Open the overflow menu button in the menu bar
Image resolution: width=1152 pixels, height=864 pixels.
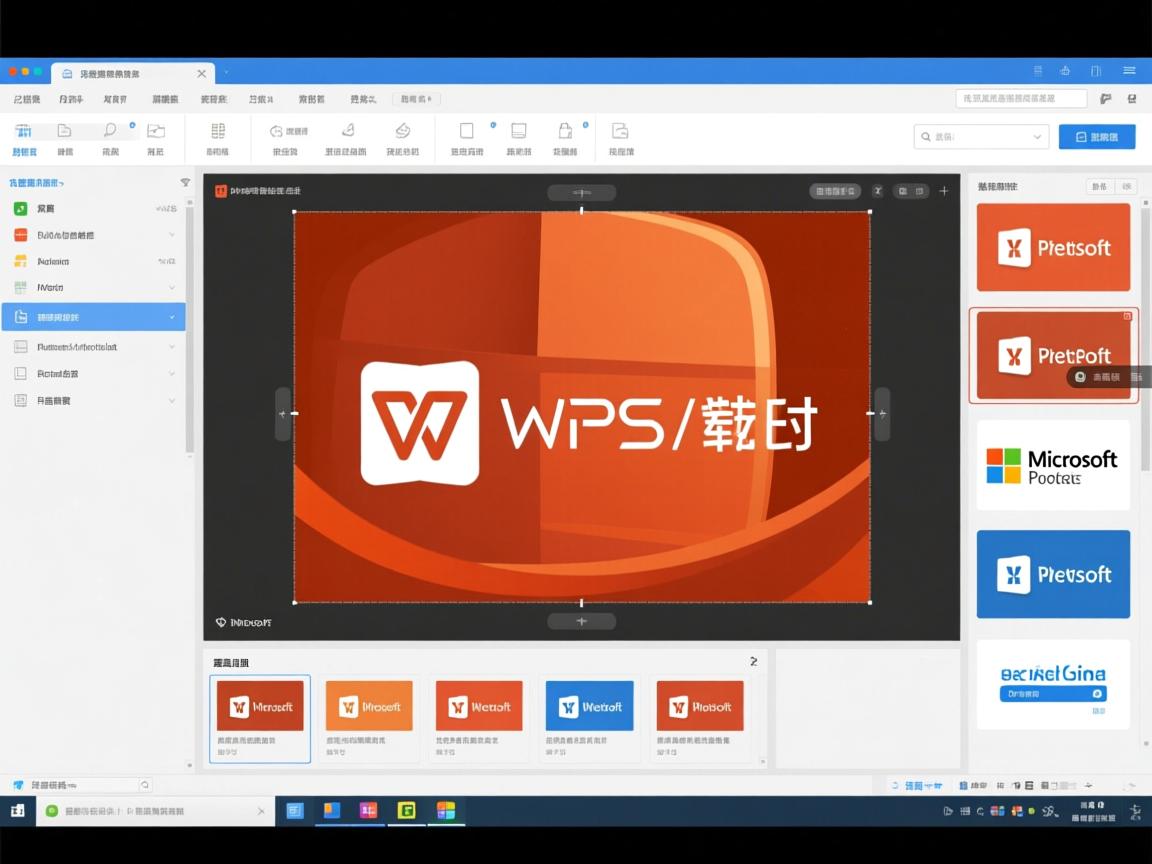coord(1129,71)
